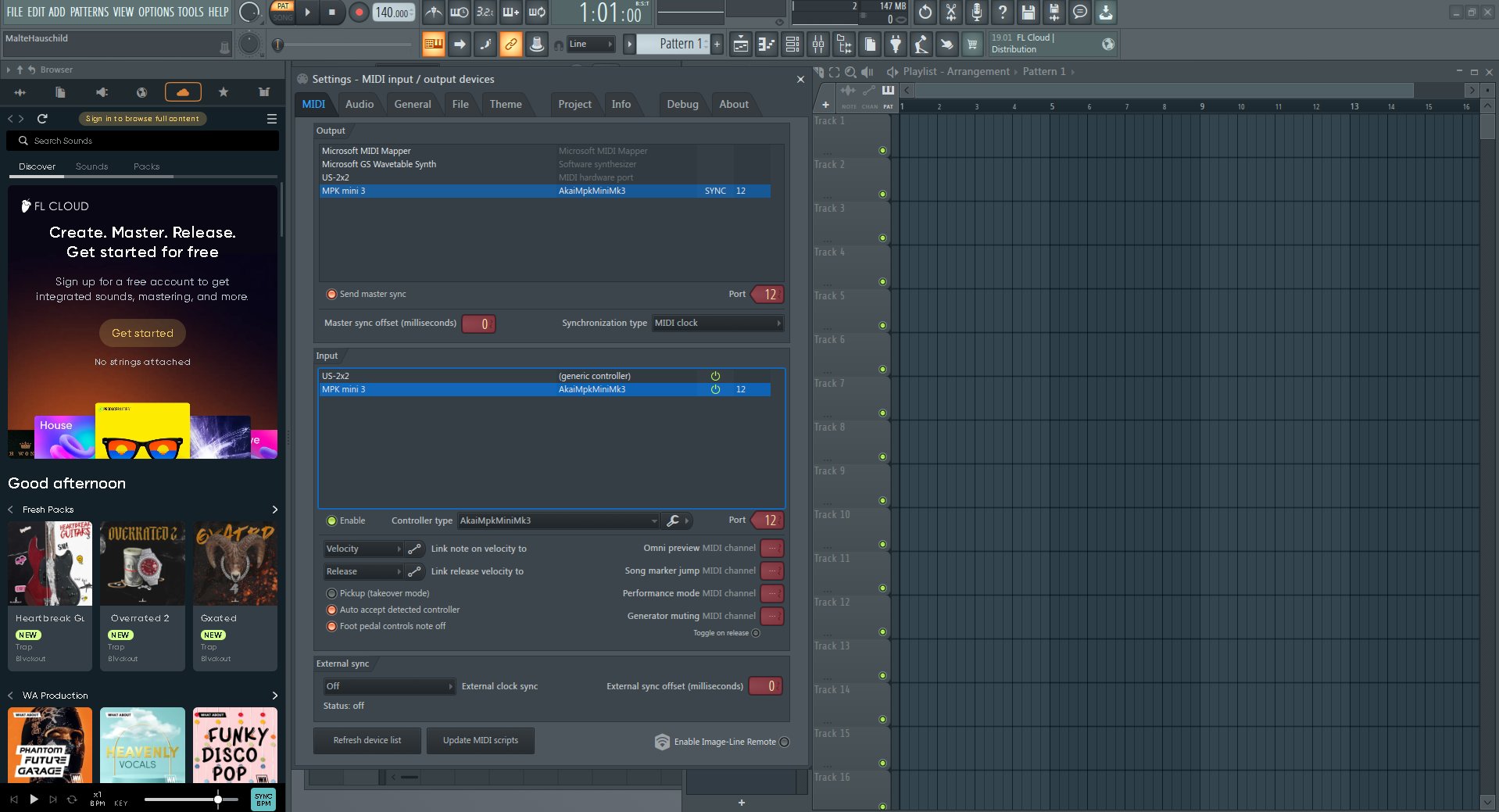This screenshot has width=1499, height=812.
Task: Open the mixer view icon
Action: (x=818, y=45)
